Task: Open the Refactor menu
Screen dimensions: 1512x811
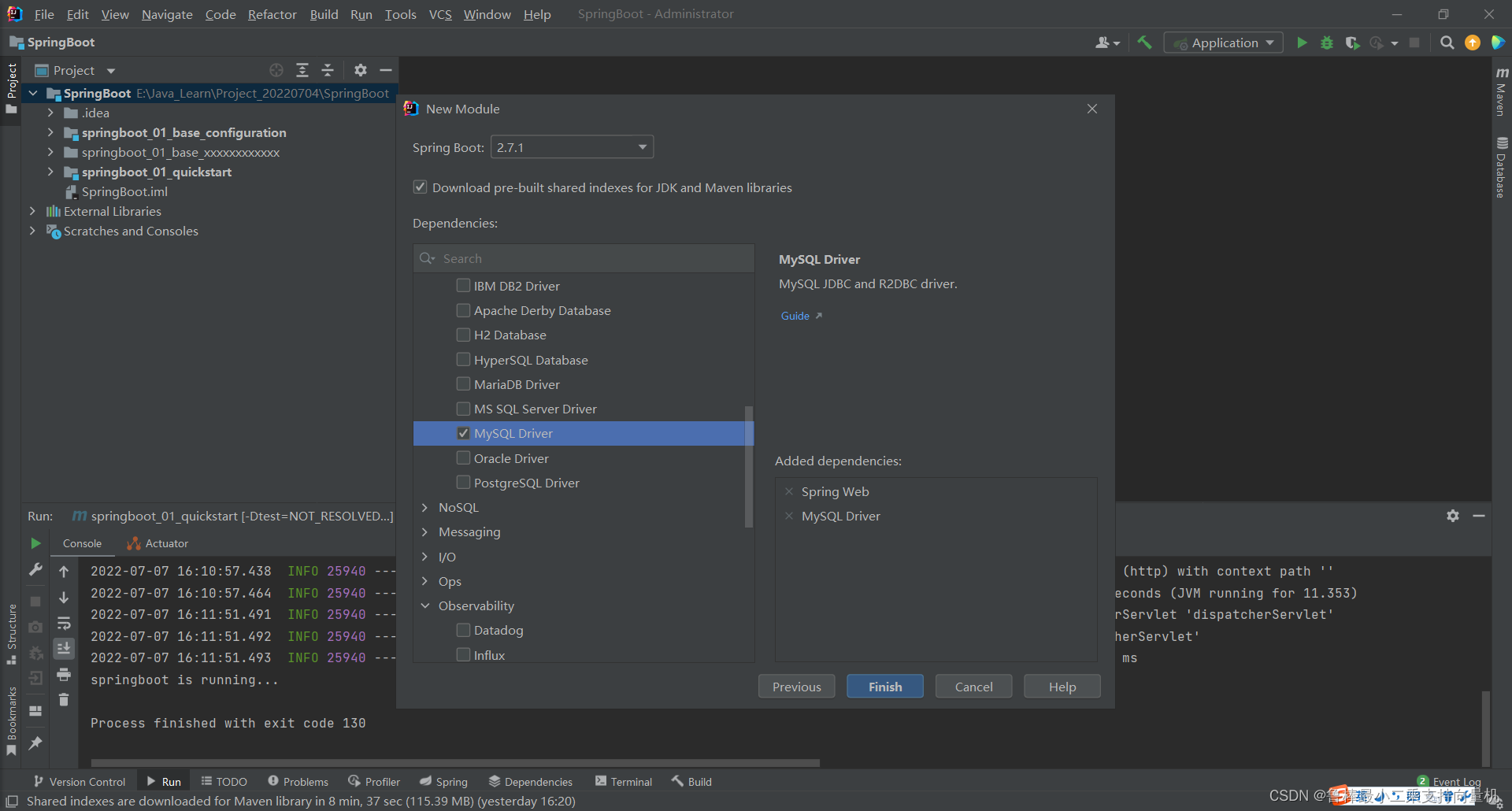Action: [272, 14]
